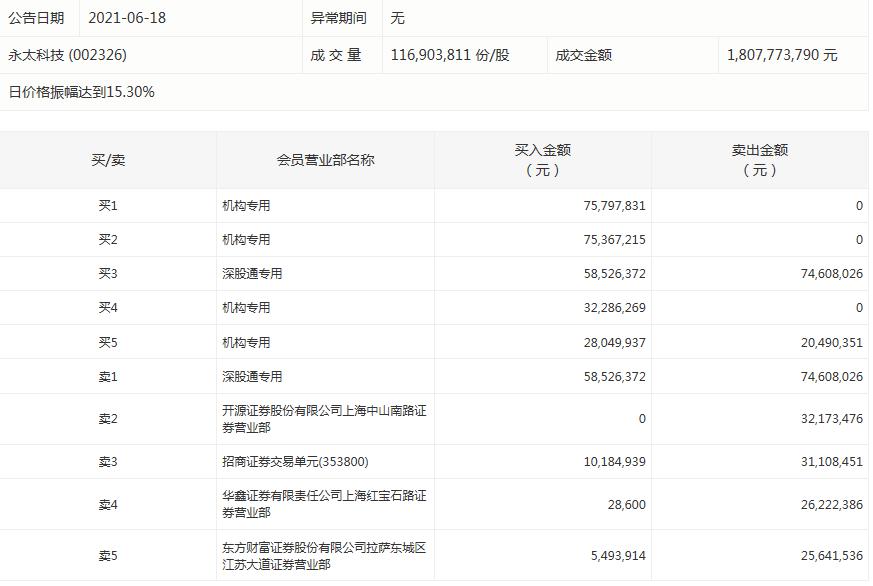Screen dimensions: 873x586
Task: Click 华鑫证券有限责任公司上海红宝石路证券营业部
Action: coord(324,504)
